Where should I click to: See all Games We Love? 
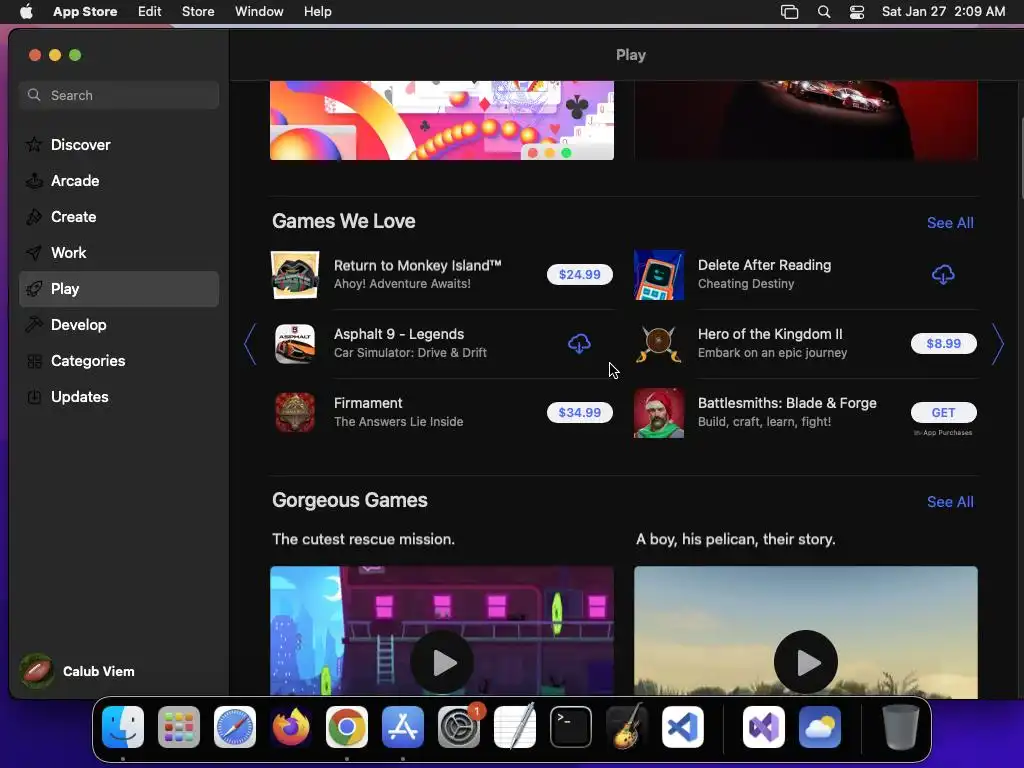tap(950, 223)
